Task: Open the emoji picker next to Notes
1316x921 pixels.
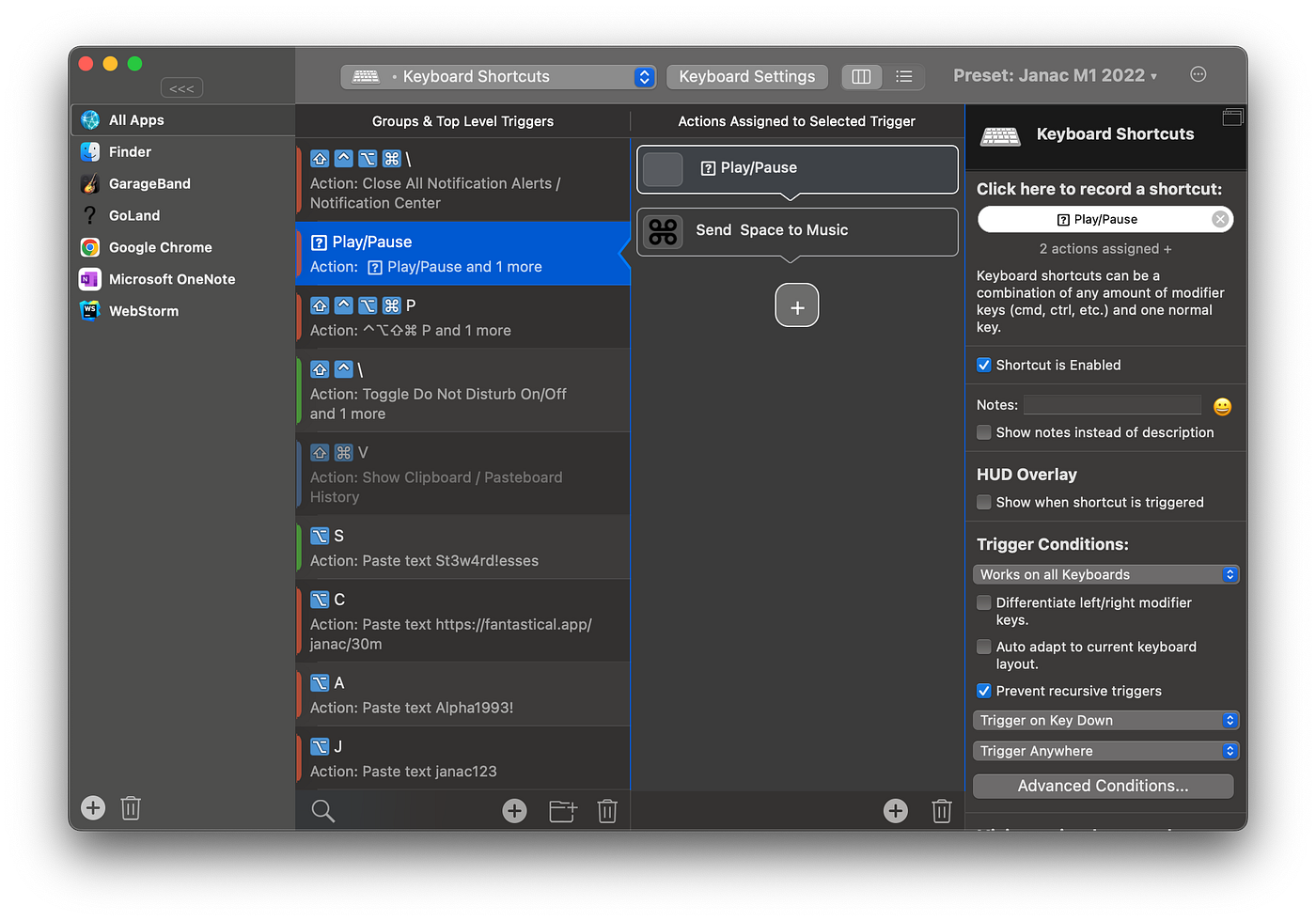Action: coord(1222,406)
